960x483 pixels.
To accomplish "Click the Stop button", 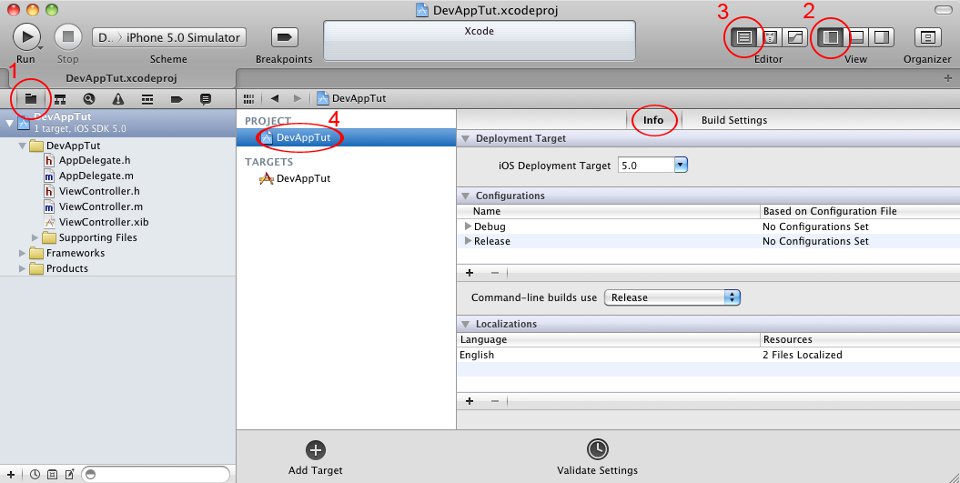I will [68, 37].
